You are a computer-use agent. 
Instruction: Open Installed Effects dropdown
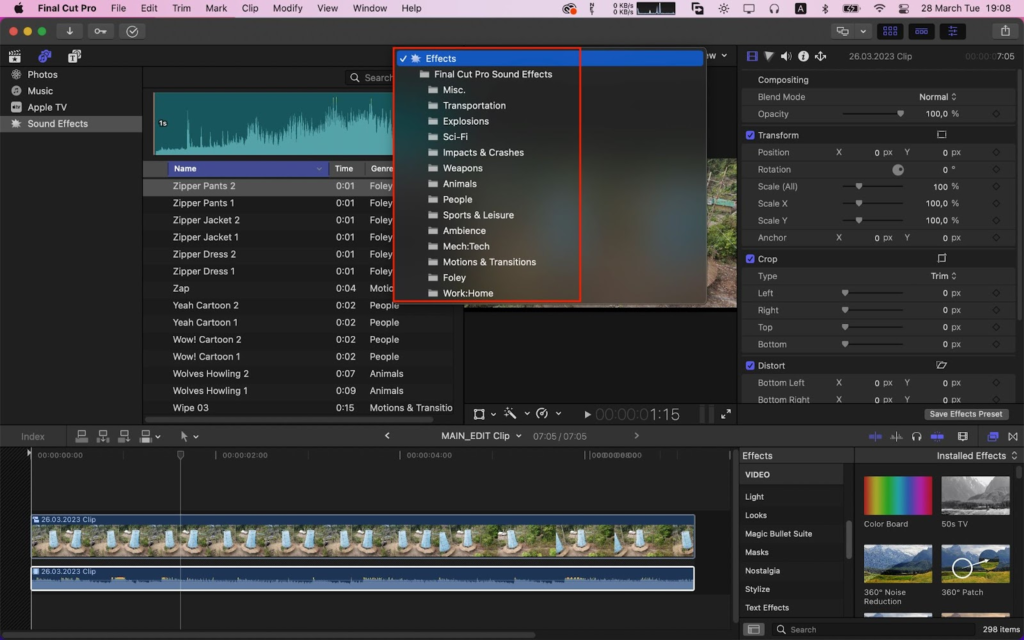(976, 456)
